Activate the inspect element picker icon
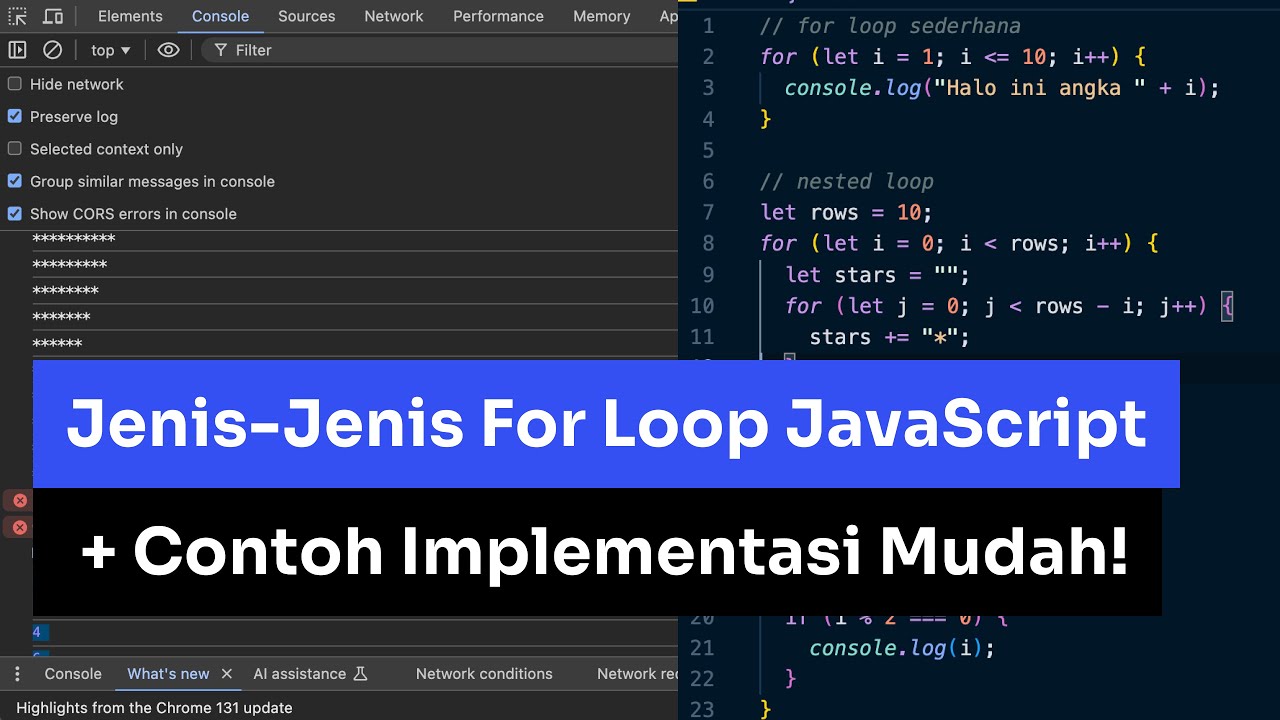This screenshot has width=1280, height=720. (18, 16)
